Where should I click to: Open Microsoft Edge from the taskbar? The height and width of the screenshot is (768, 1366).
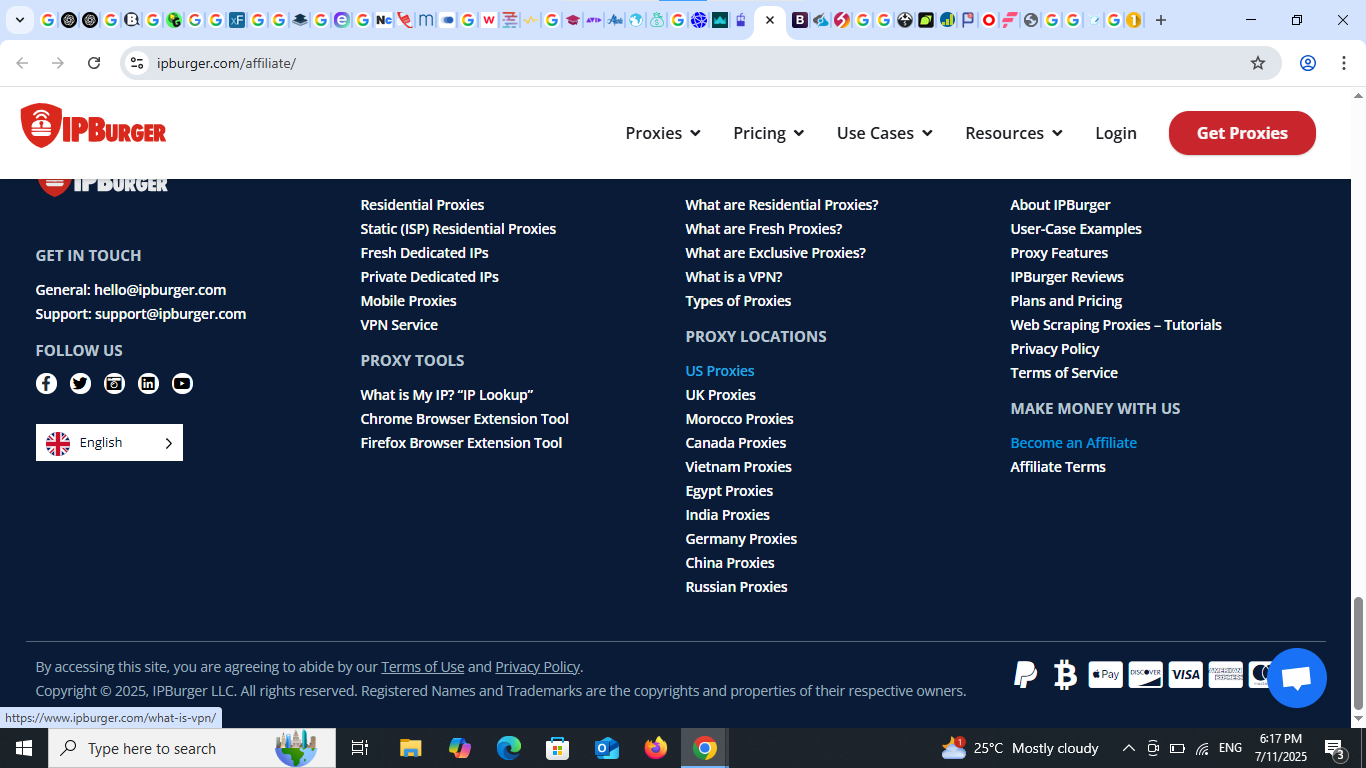(509, 748)
